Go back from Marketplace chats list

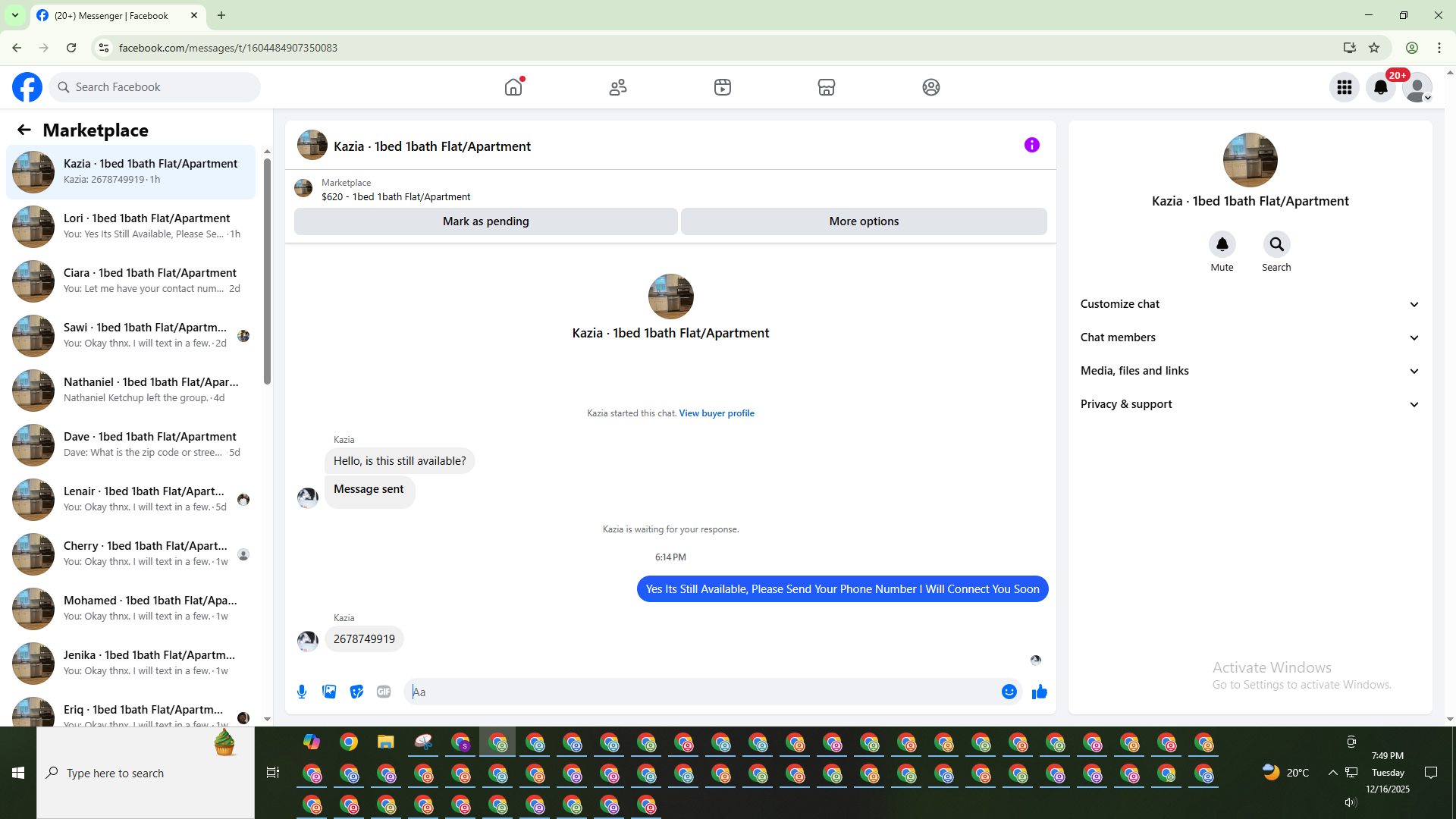24,130
